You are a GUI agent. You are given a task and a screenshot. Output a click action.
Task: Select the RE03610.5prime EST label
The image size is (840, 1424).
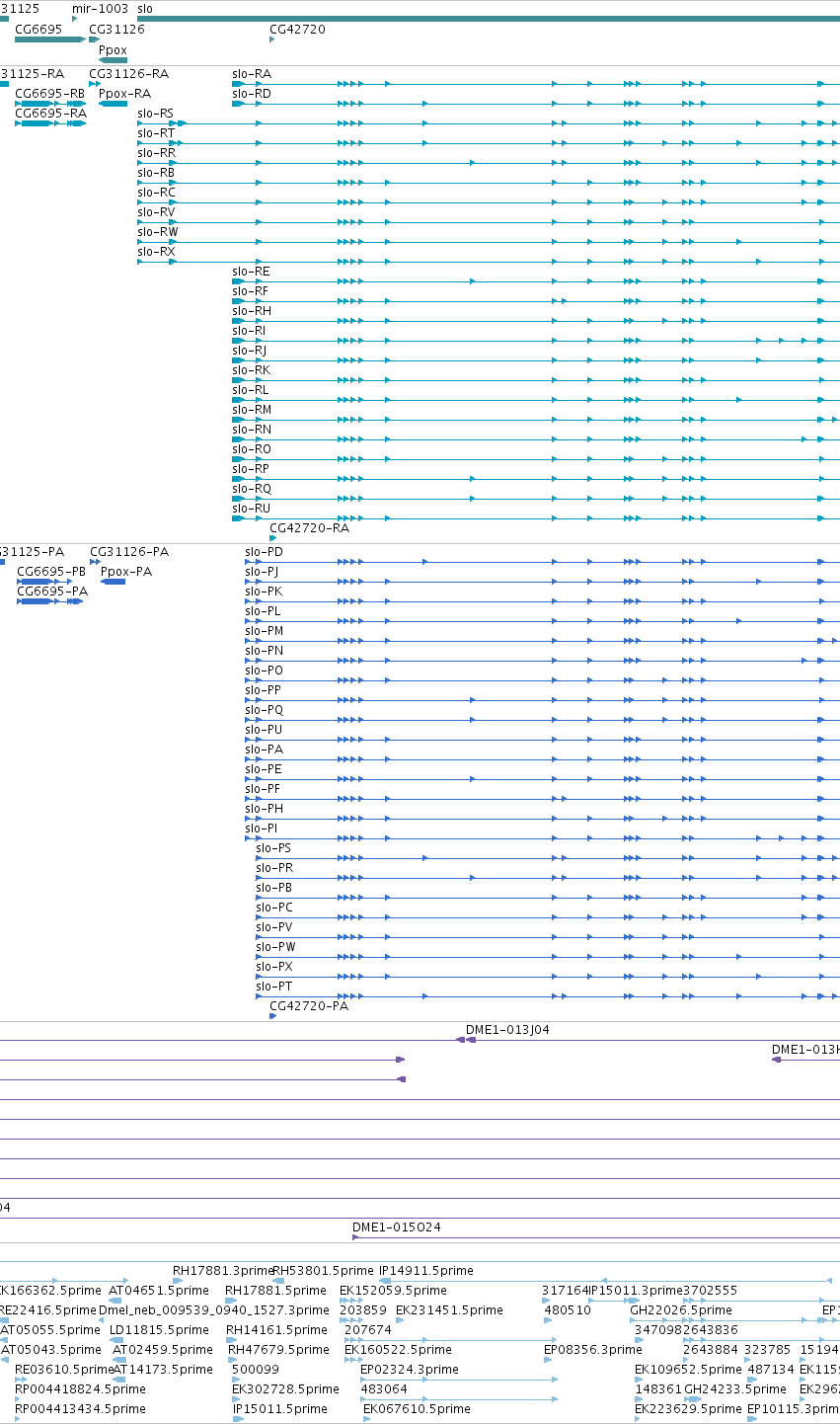[64, 1370]
